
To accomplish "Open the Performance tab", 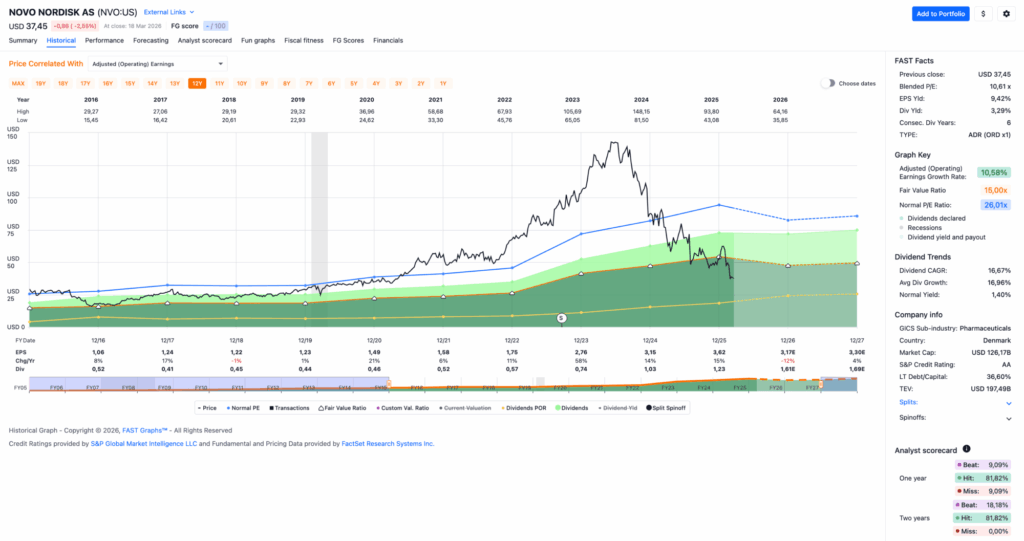I will [x=104, y=41].
